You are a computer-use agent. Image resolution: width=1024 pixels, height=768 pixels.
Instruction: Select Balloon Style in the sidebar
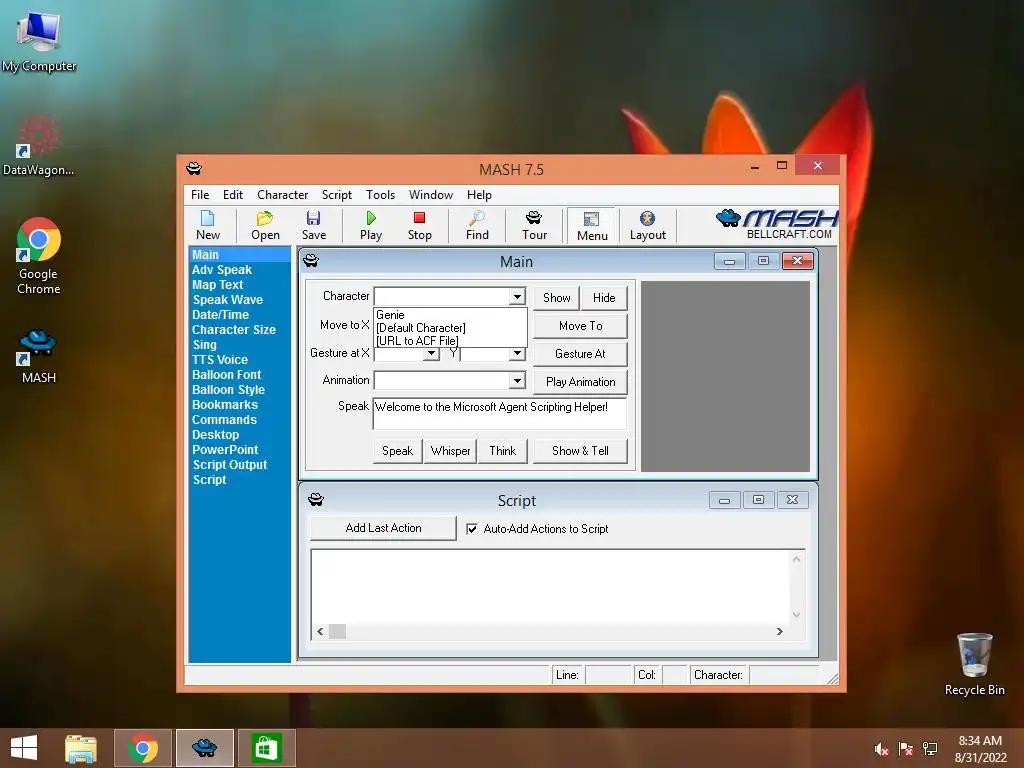(x=229, y=390)
